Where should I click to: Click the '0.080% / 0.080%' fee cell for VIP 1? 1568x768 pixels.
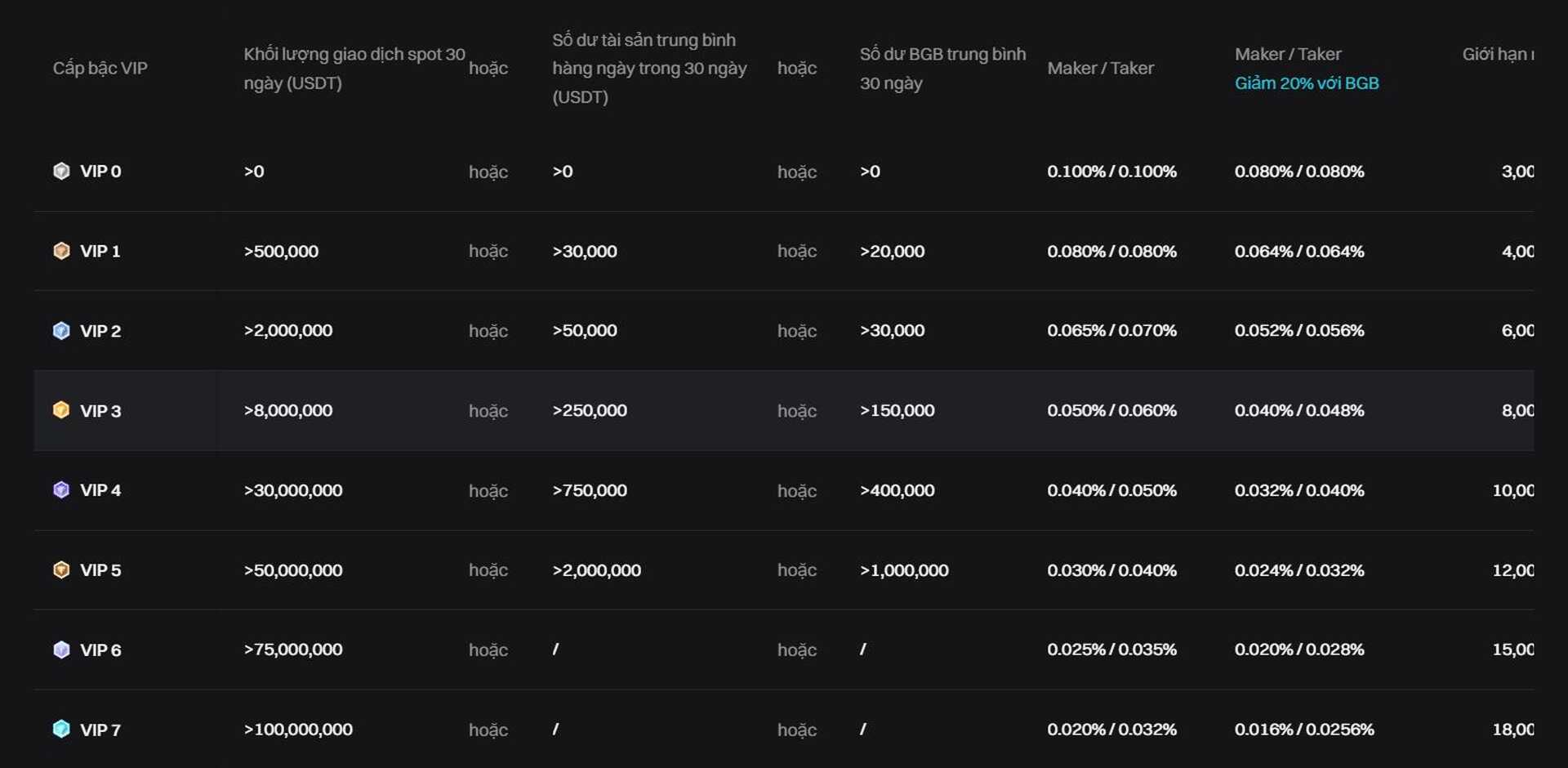(x=1112, y=252)
